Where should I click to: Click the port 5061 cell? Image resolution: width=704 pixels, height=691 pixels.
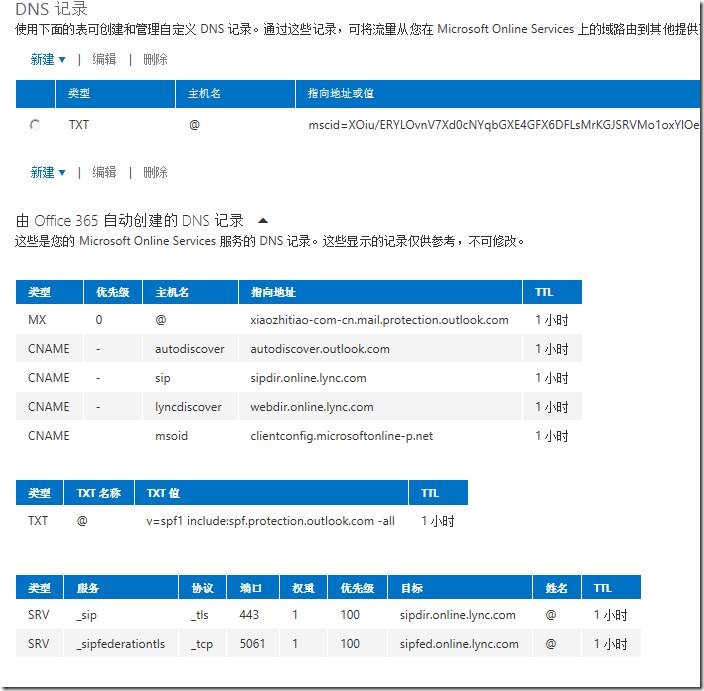(252, 643)
